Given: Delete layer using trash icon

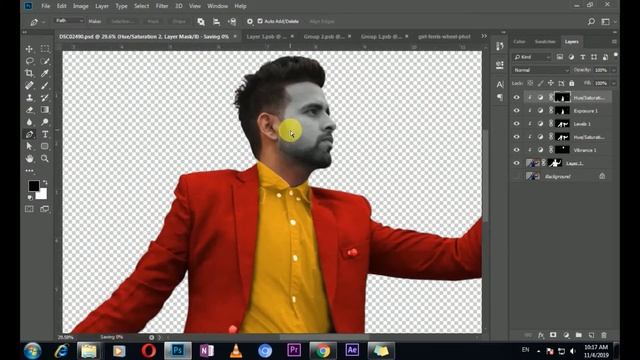Looking at the screenshot, I should [604, 335].
